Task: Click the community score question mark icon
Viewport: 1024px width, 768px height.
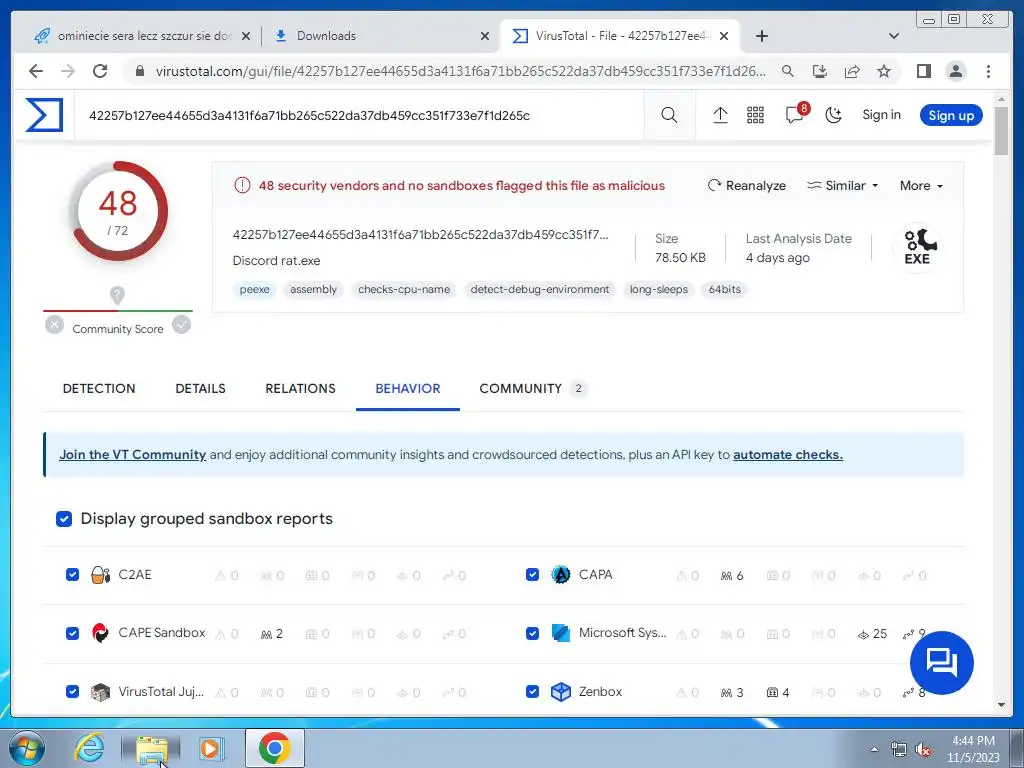Action: (x=117, y=295)
